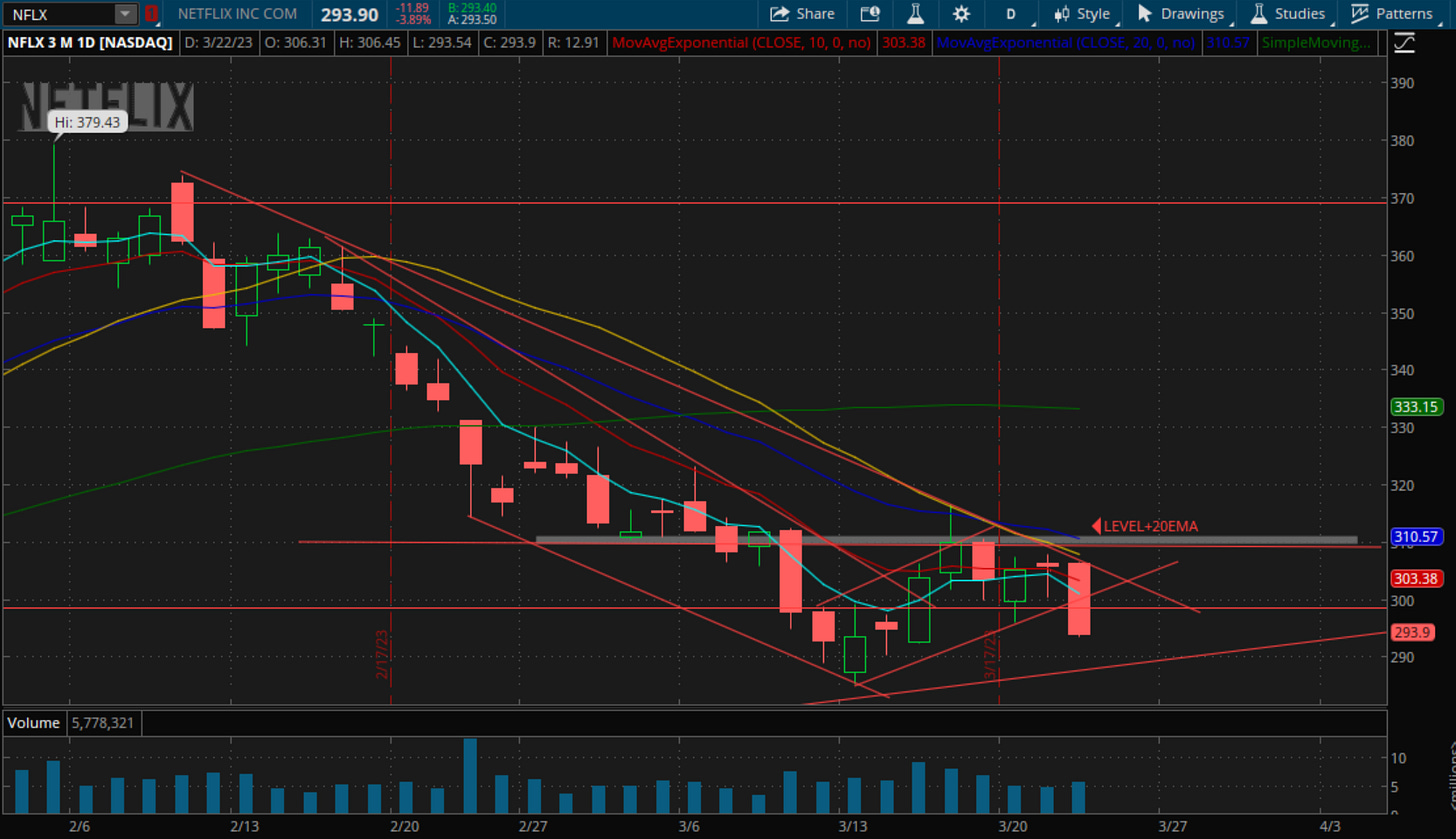Image resolution: width=1456 pixels, height=839 pixels.
Task: Click the 3/27 date on time axis
Action: coord(1172,827)
